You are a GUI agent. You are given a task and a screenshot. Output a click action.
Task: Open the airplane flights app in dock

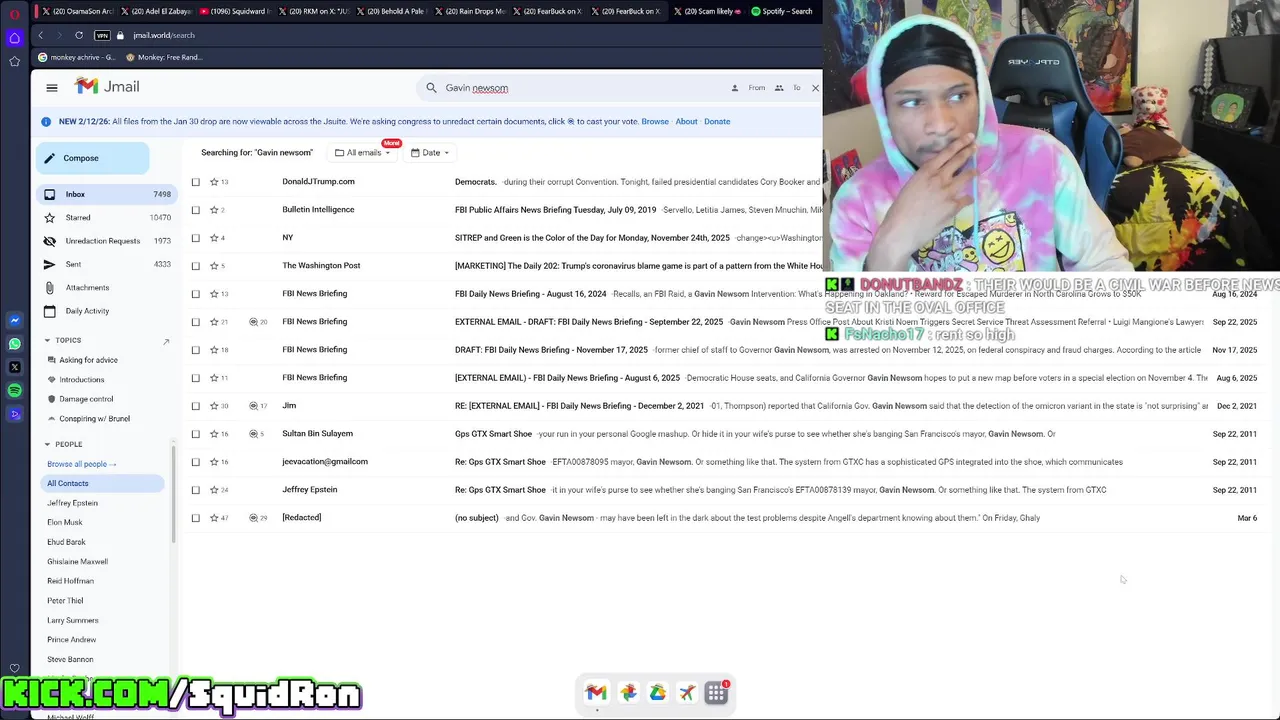687,692
